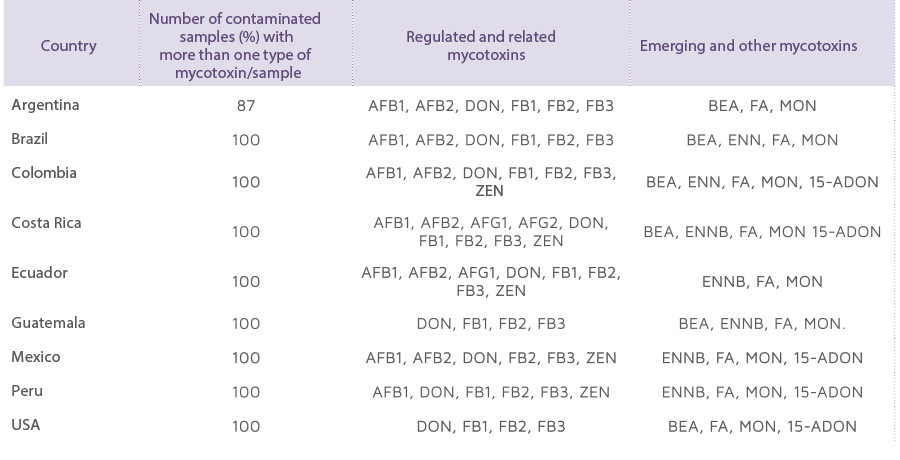This screenshot has height=460, width=900.
Task: Click Argentina's 87 percent value
Action: 246,106
